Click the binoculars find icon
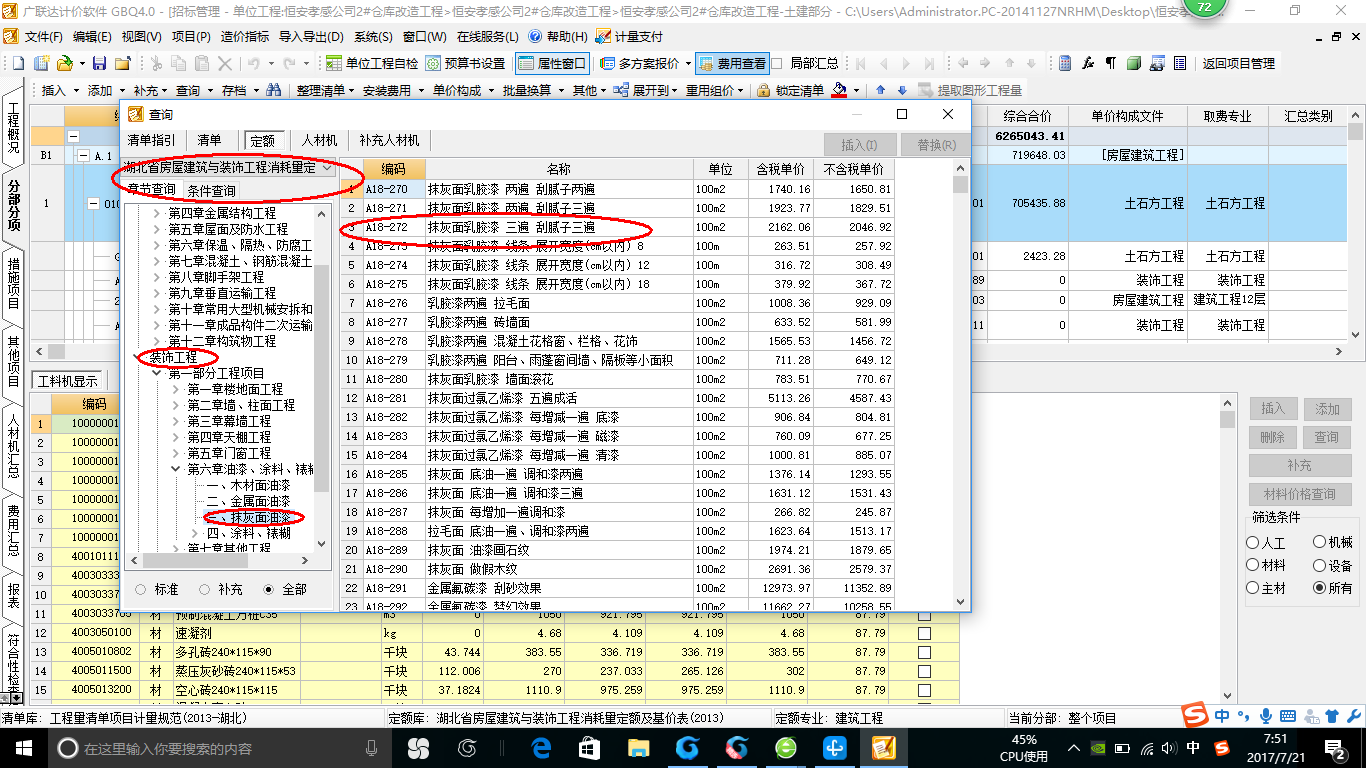 tap(273, 90)
